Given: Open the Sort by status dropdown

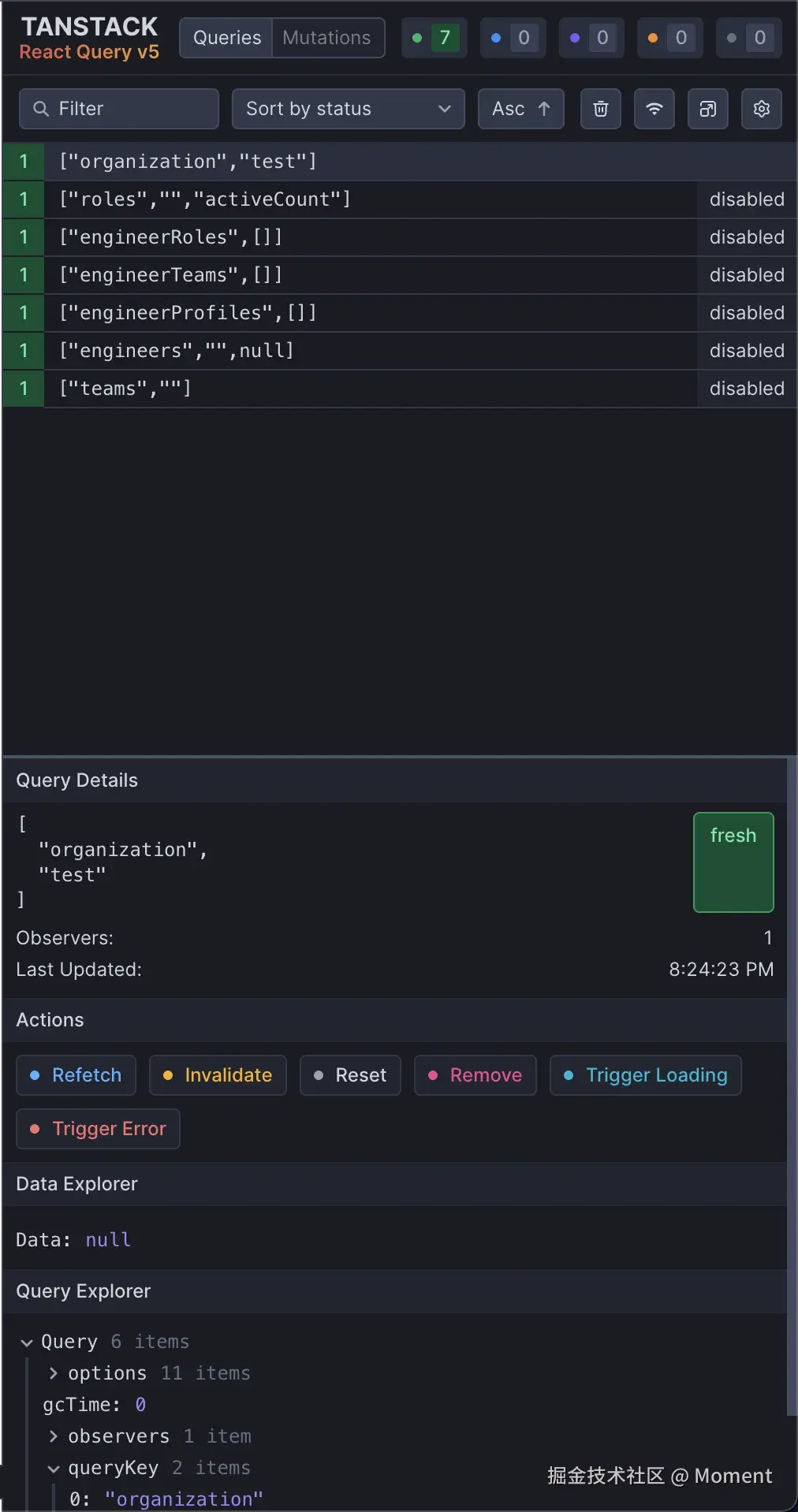Looking at the screenshot, I should [x=348, y=109].
